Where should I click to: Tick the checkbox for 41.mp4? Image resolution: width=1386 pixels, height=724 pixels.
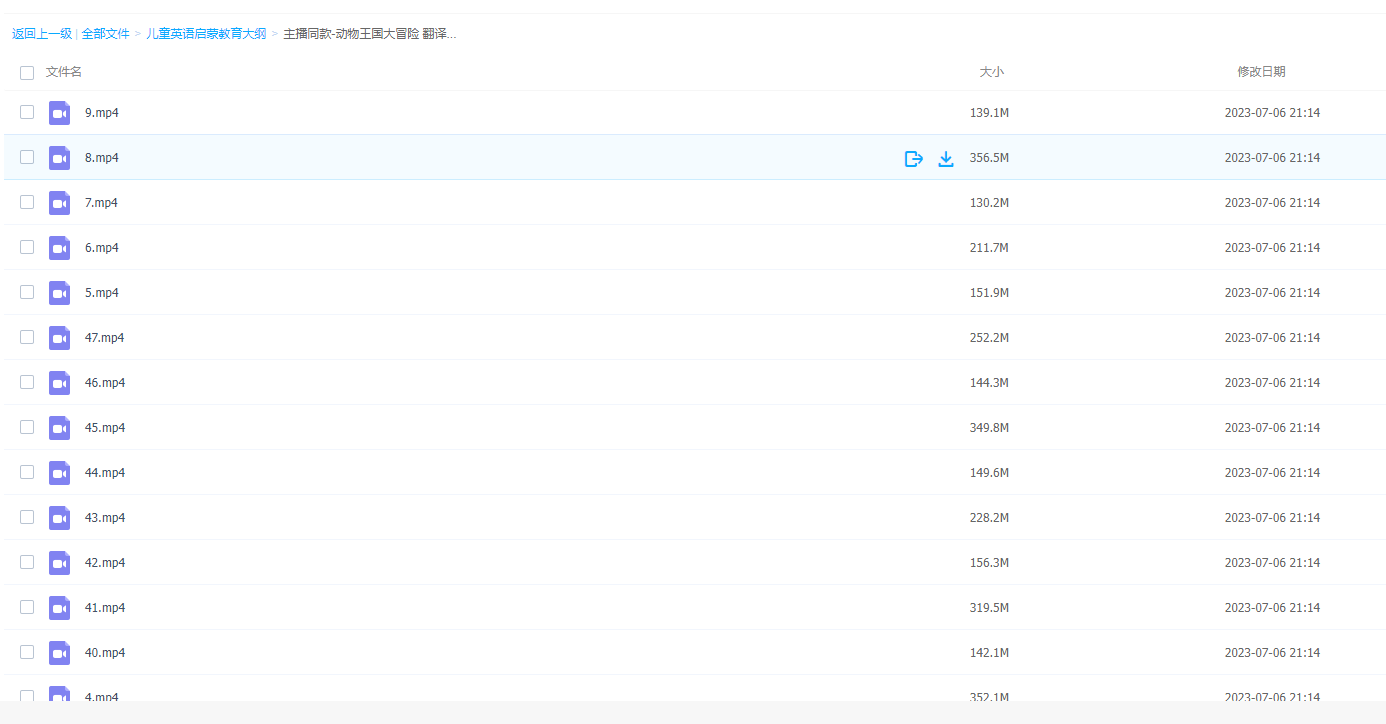click(27, 607)
